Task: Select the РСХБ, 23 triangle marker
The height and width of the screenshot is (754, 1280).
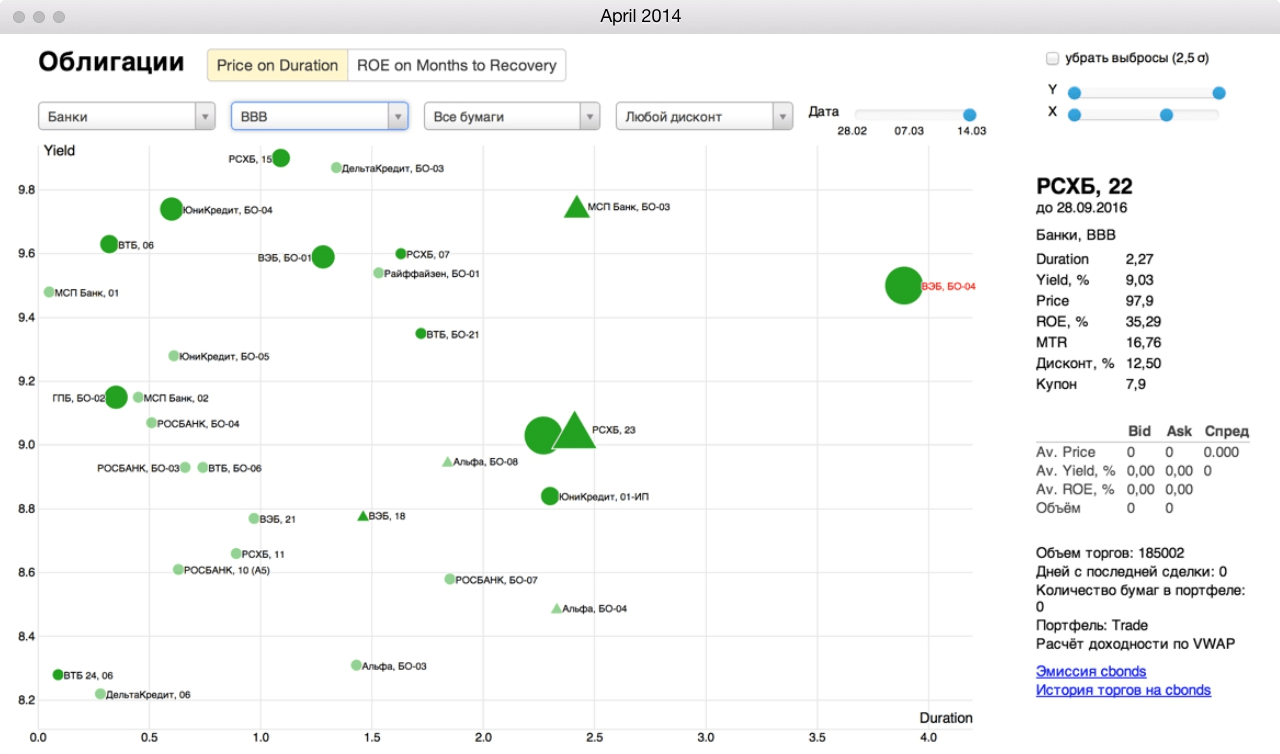Action: (x=574, y=431)
